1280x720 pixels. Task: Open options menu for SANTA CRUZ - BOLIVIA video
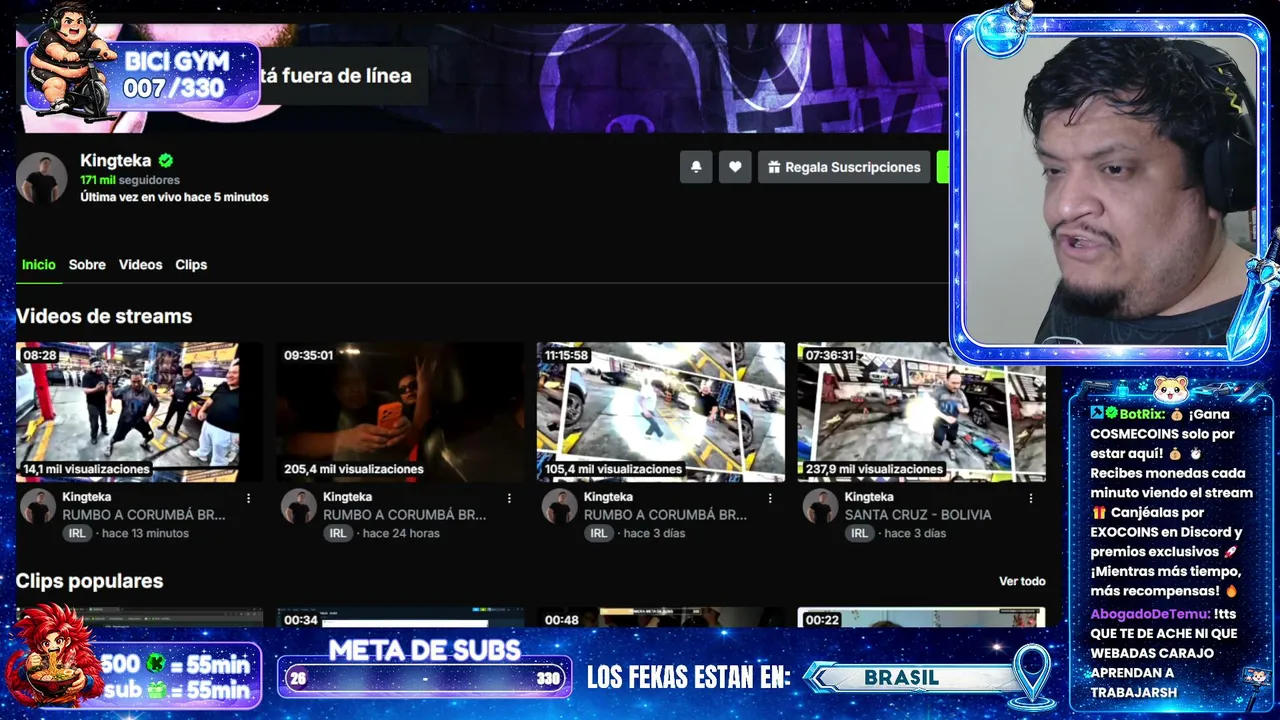click(x=1031, y=498)
